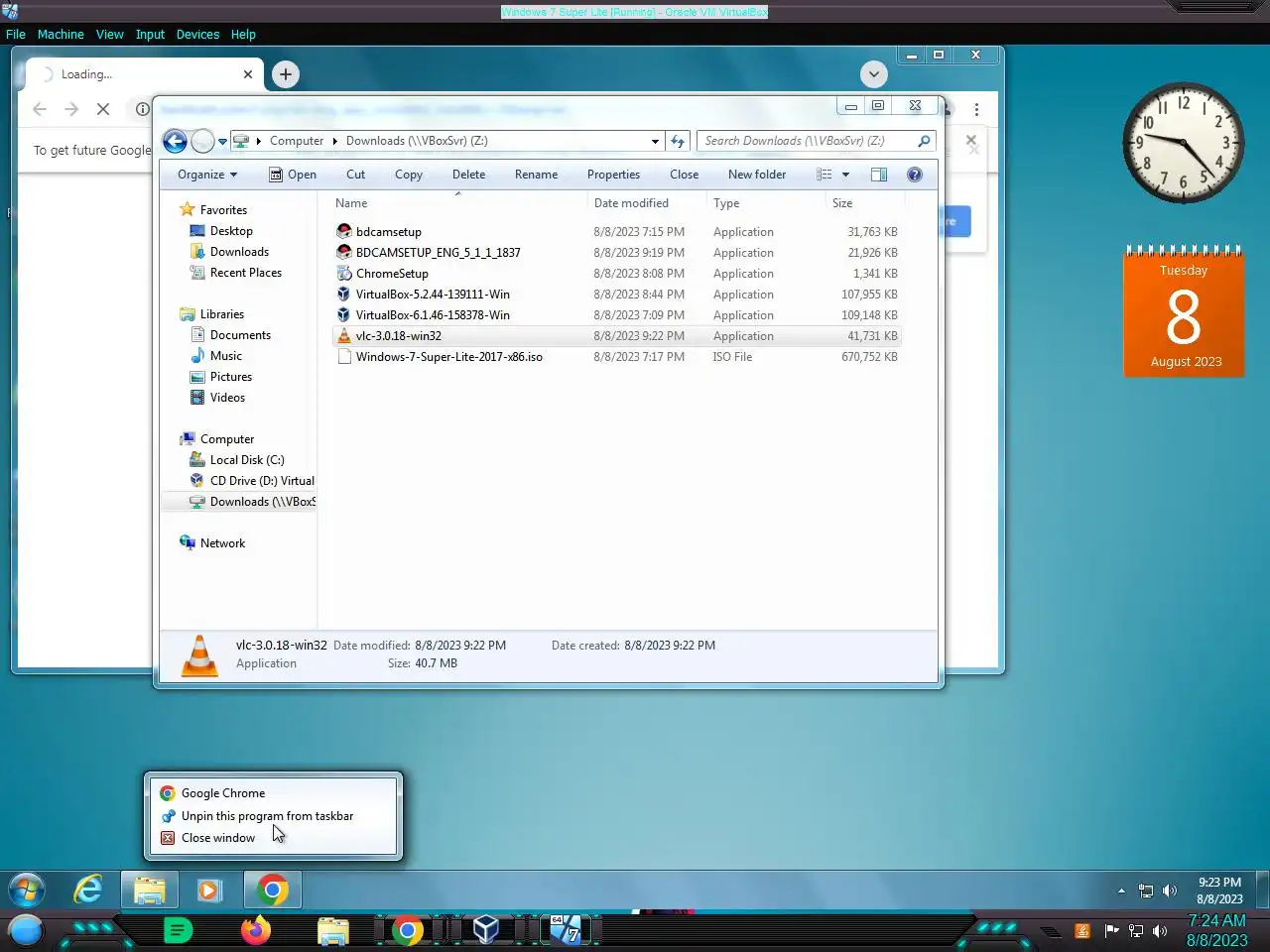Click the change view icon
The image size is (1270, 952).
(825, 175)
